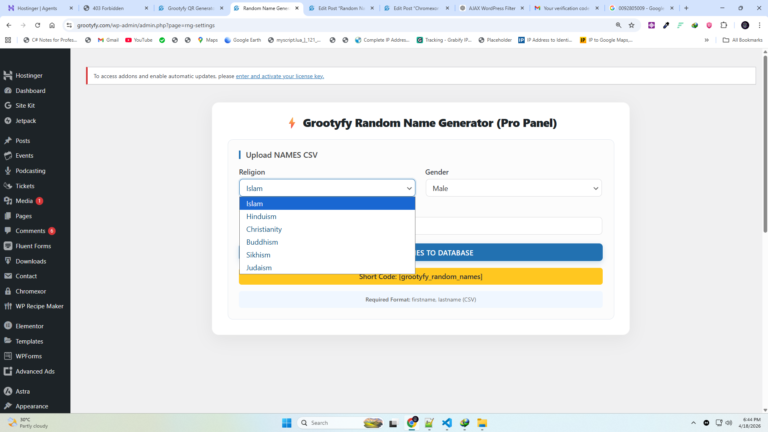Image resolution: width=768 pixels, height=432 pixels.
Task: Bookmark this page with the star
Action: pos(632,25)
